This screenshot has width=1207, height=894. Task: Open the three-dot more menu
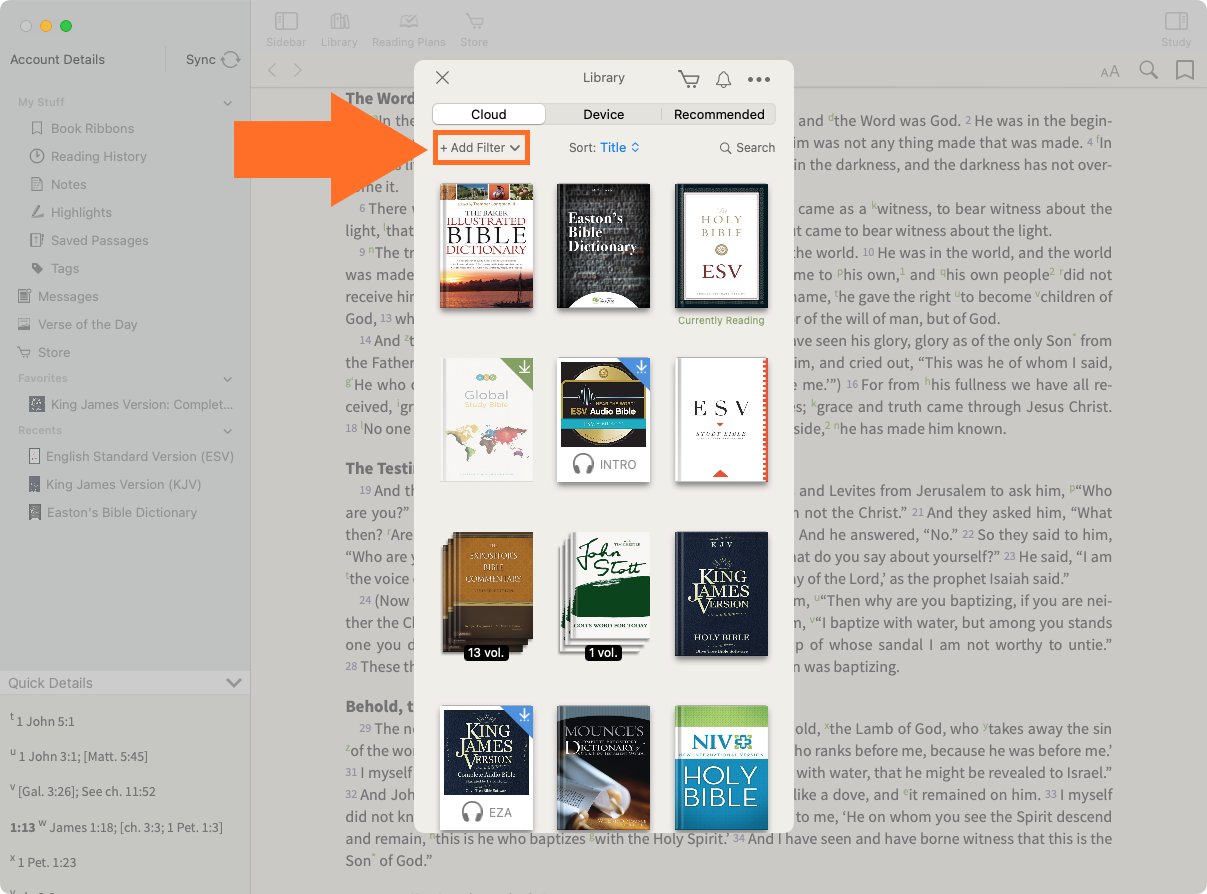coord(759,79)
